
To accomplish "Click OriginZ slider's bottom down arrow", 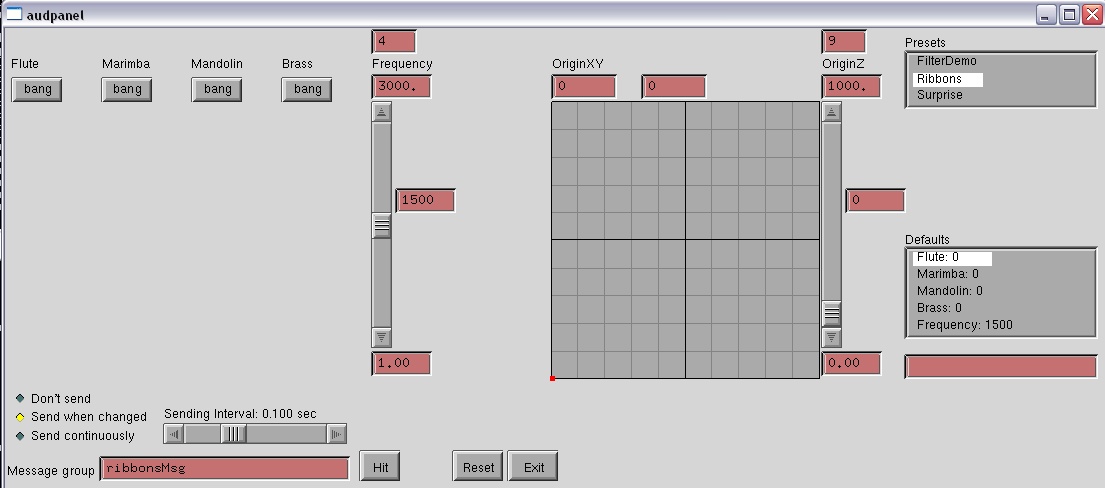I will click(x=832, y=337).
